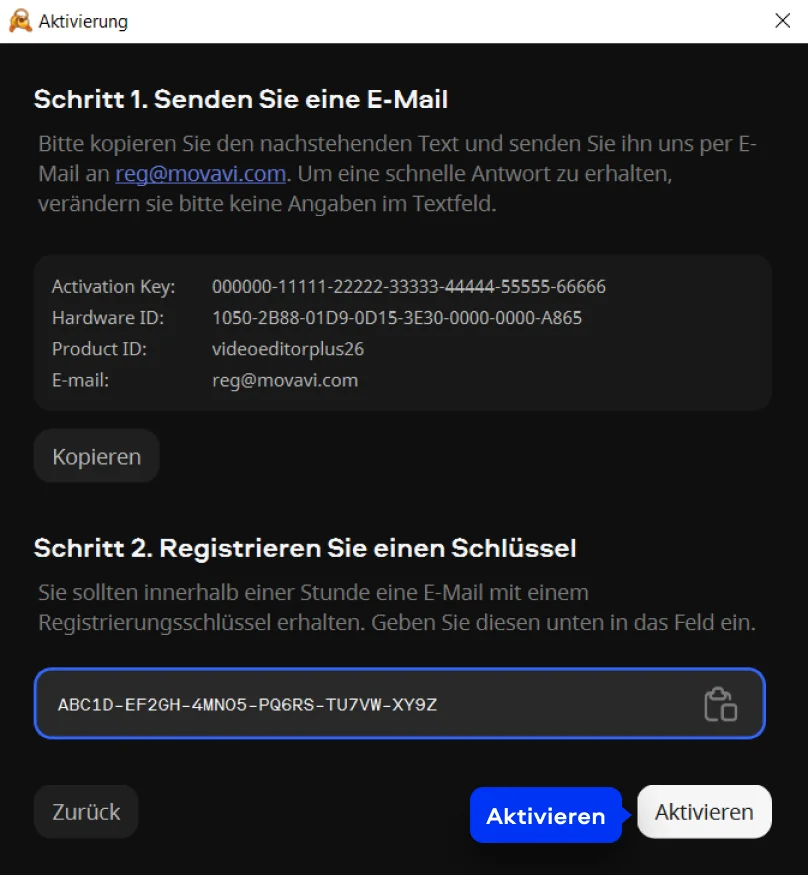The width and height of the screenshot is (808, 875).
Task: Go back with the Zurück button
Action: tap(86, 812)
